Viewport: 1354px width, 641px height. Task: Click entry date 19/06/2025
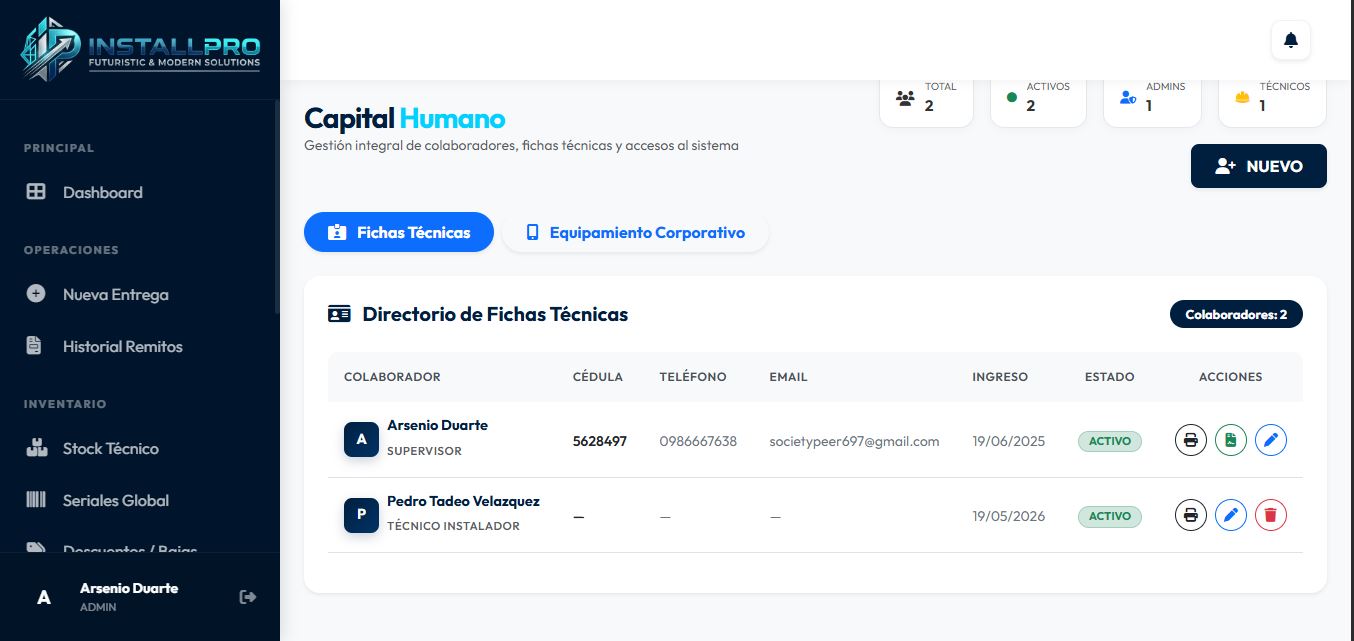coord(1008,441)
